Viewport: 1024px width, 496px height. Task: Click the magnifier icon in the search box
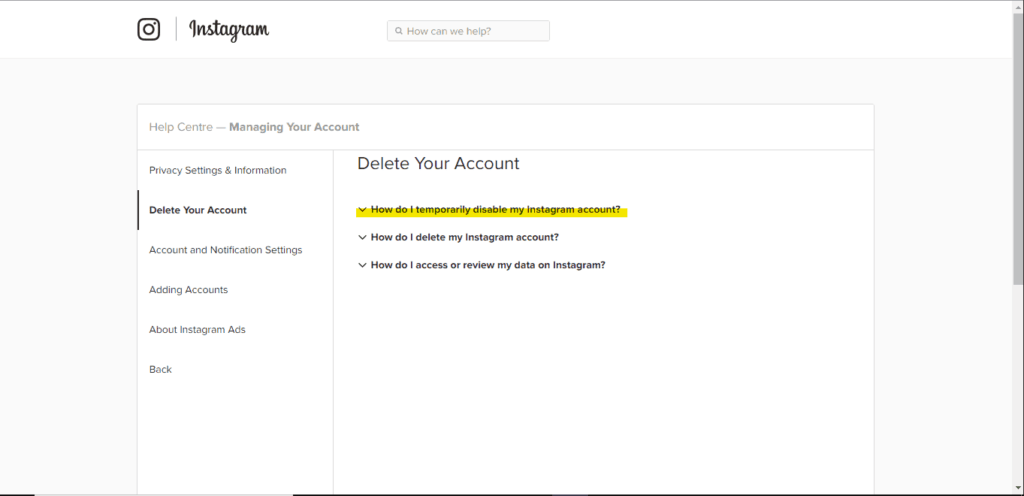(398, 31)
